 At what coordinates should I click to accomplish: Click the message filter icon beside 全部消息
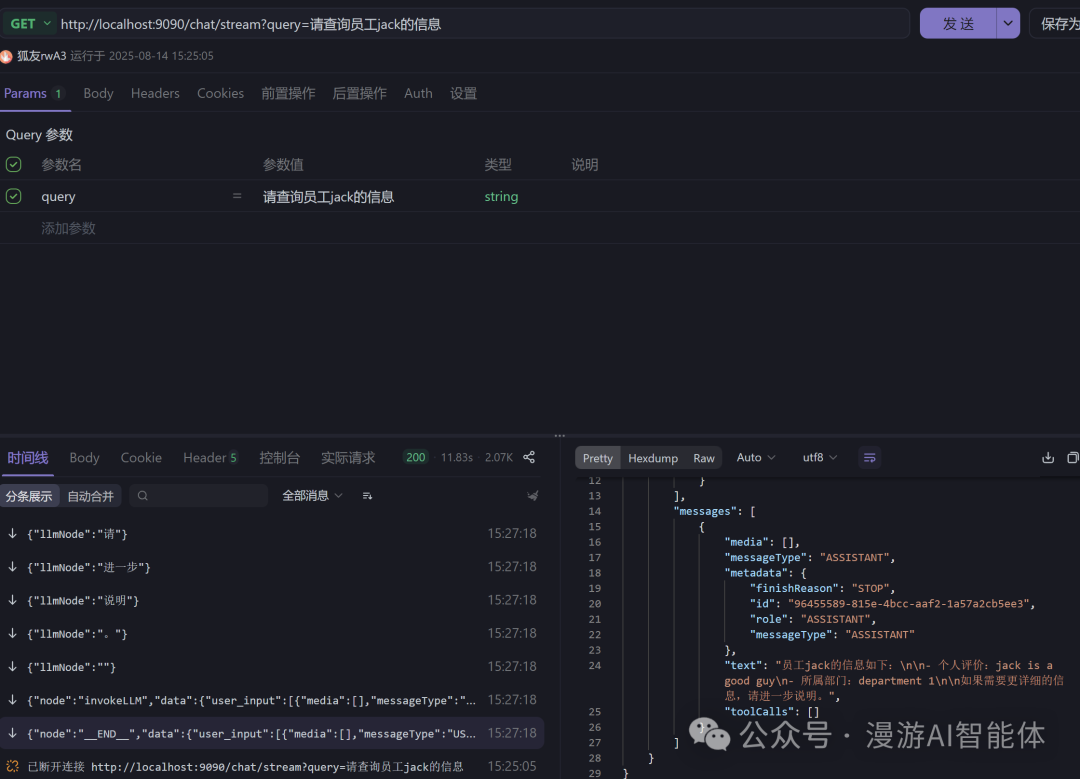[367, 495]
